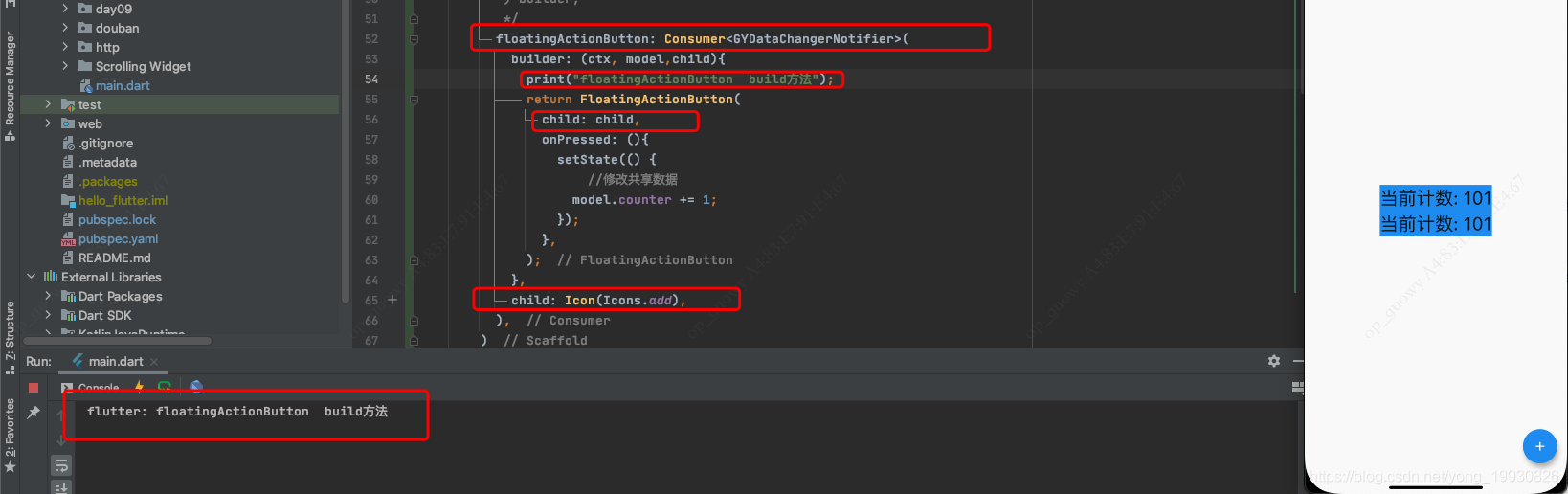
Task: Click the first counter text in simulator
Action: tap(1435, 198)
